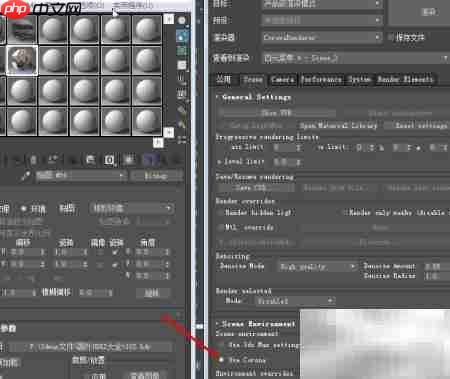This screenshot has width=450, height=379.
Task: Switch to the 公用 tab
Action: pos(224,79)
